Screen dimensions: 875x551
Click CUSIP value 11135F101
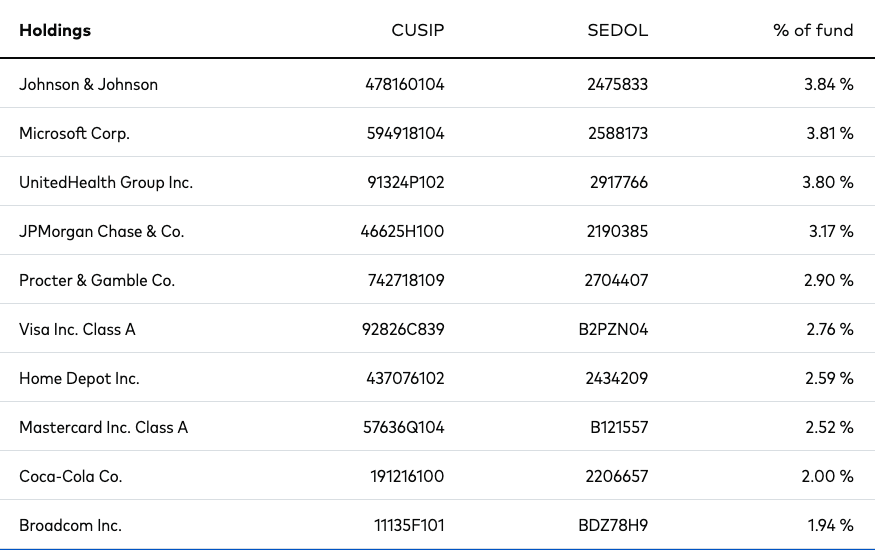click(409, 525)
